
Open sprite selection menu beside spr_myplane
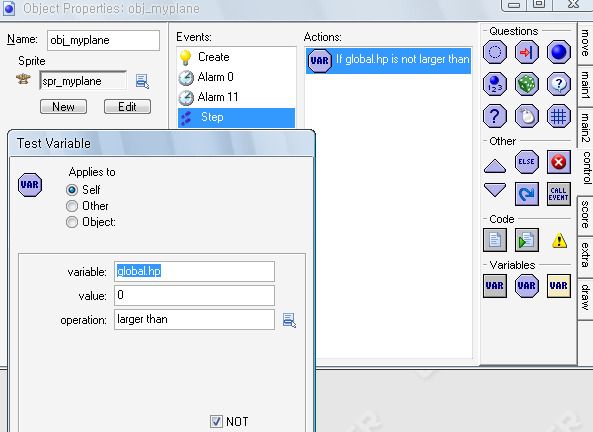coord(142,81)
